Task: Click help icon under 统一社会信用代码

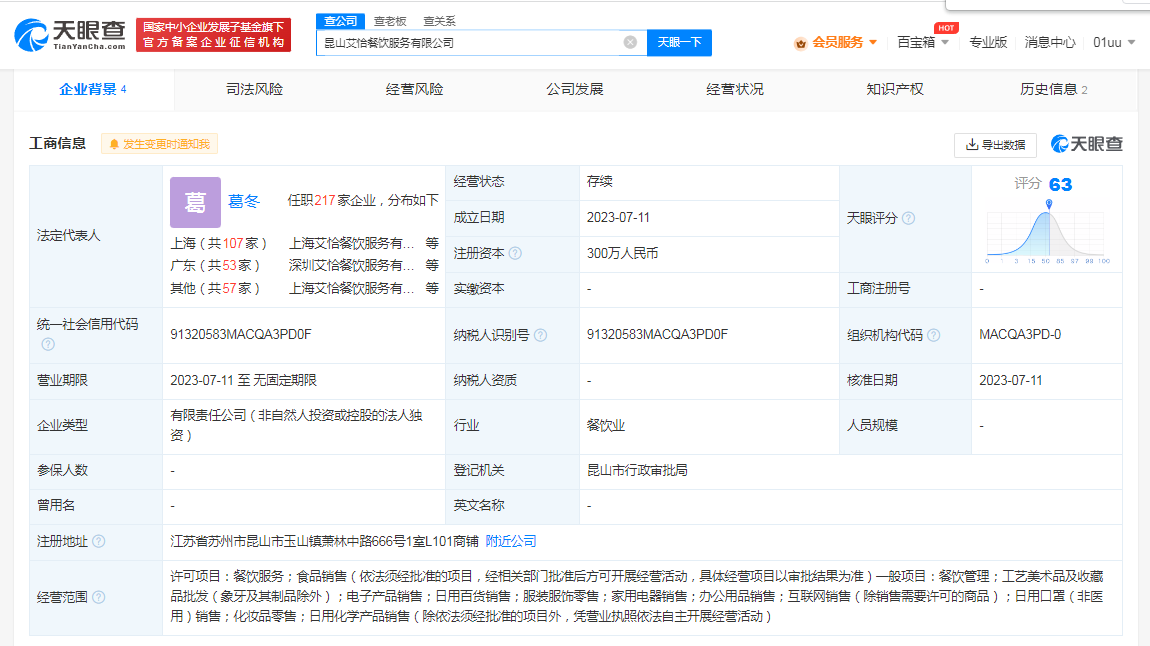Action: (48, 344)
